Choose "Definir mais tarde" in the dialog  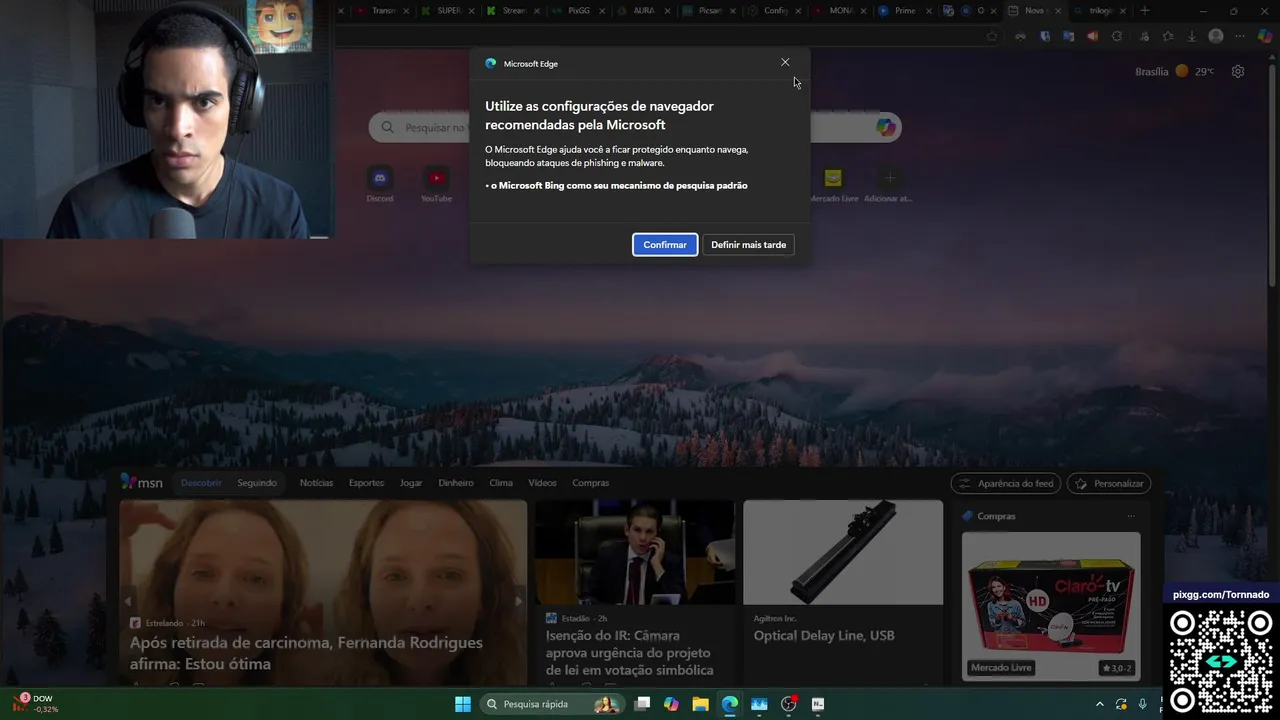[748, 245]
